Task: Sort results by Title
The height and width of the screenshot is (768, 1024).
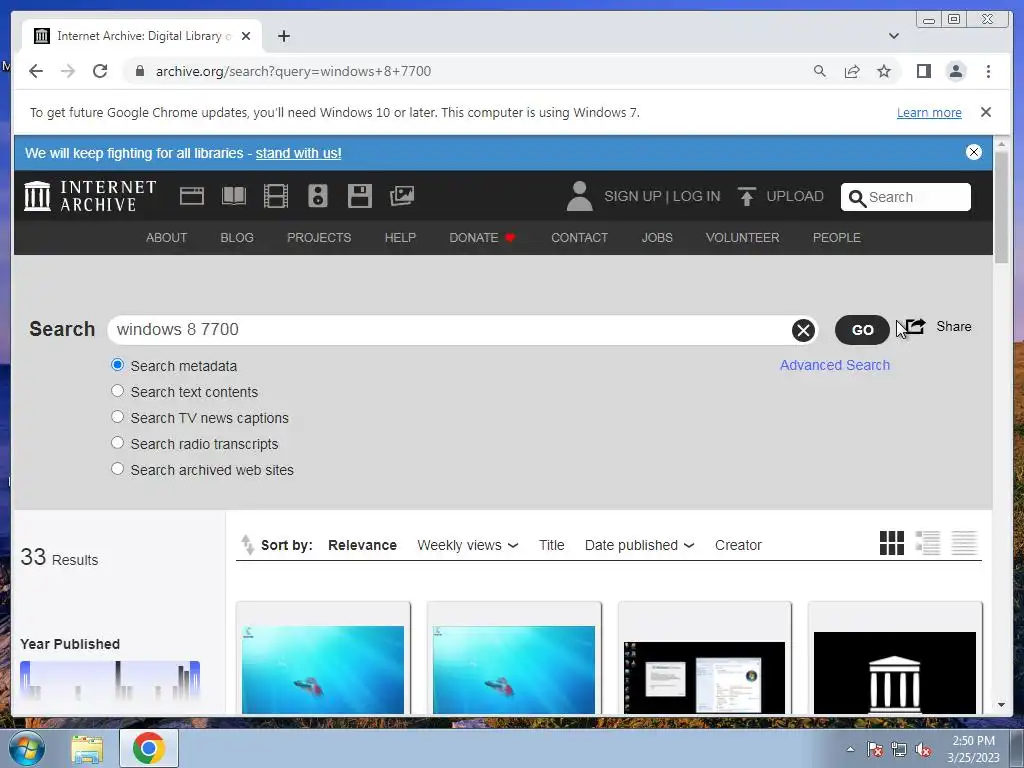Action: 551,545
